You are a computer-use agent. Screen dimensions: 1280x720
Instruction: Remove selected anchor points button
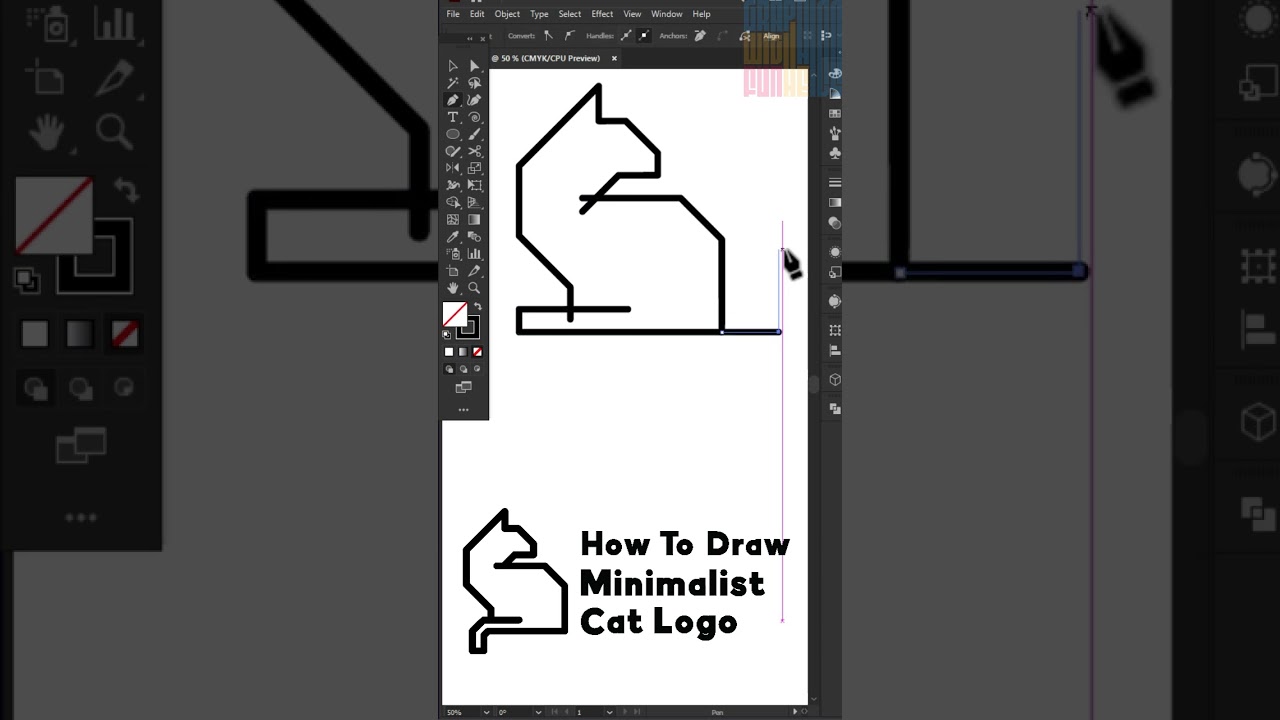(x=700, y=36)
